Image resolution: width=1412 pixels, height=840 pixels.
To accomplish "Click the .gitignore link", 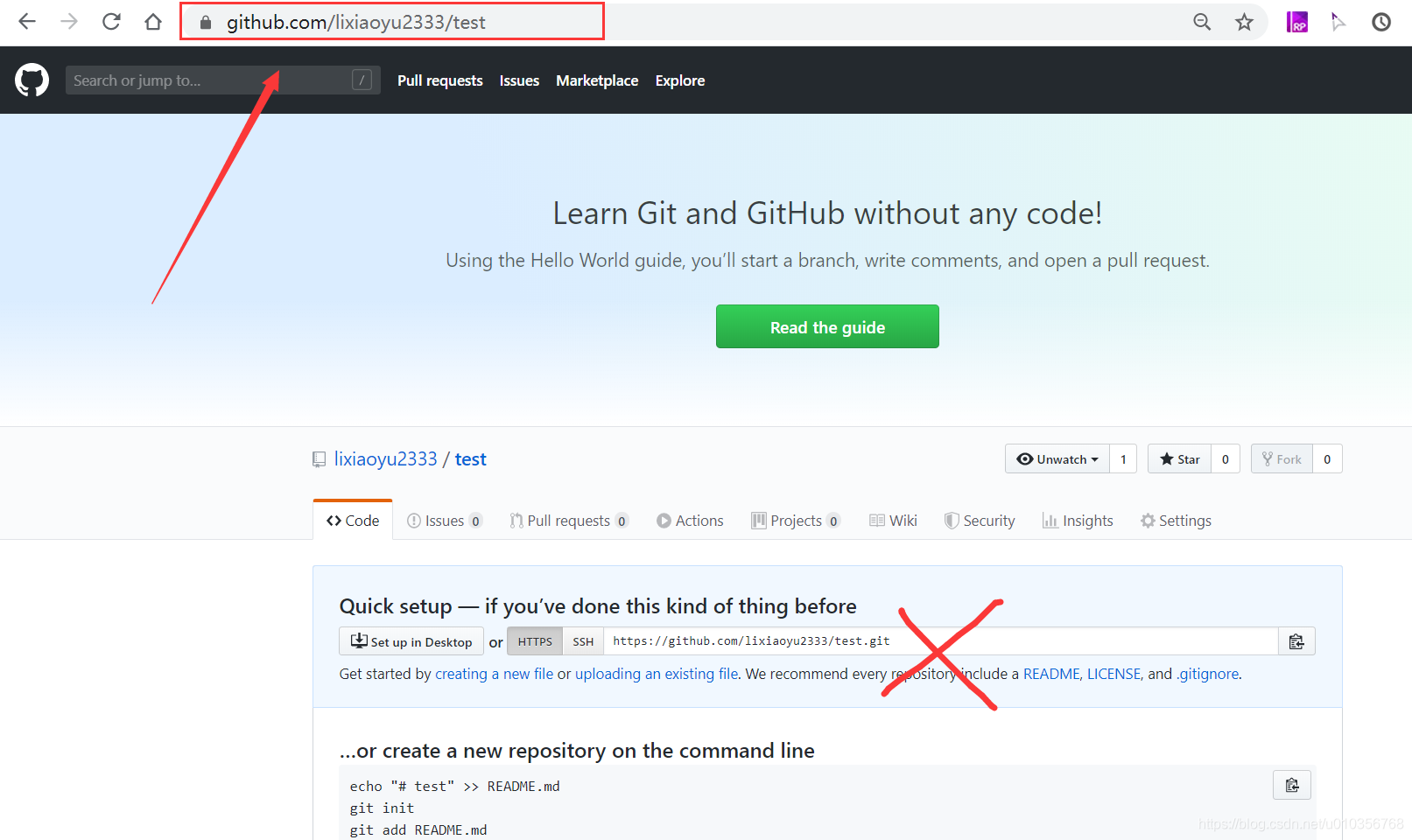I will point(1207,674).
